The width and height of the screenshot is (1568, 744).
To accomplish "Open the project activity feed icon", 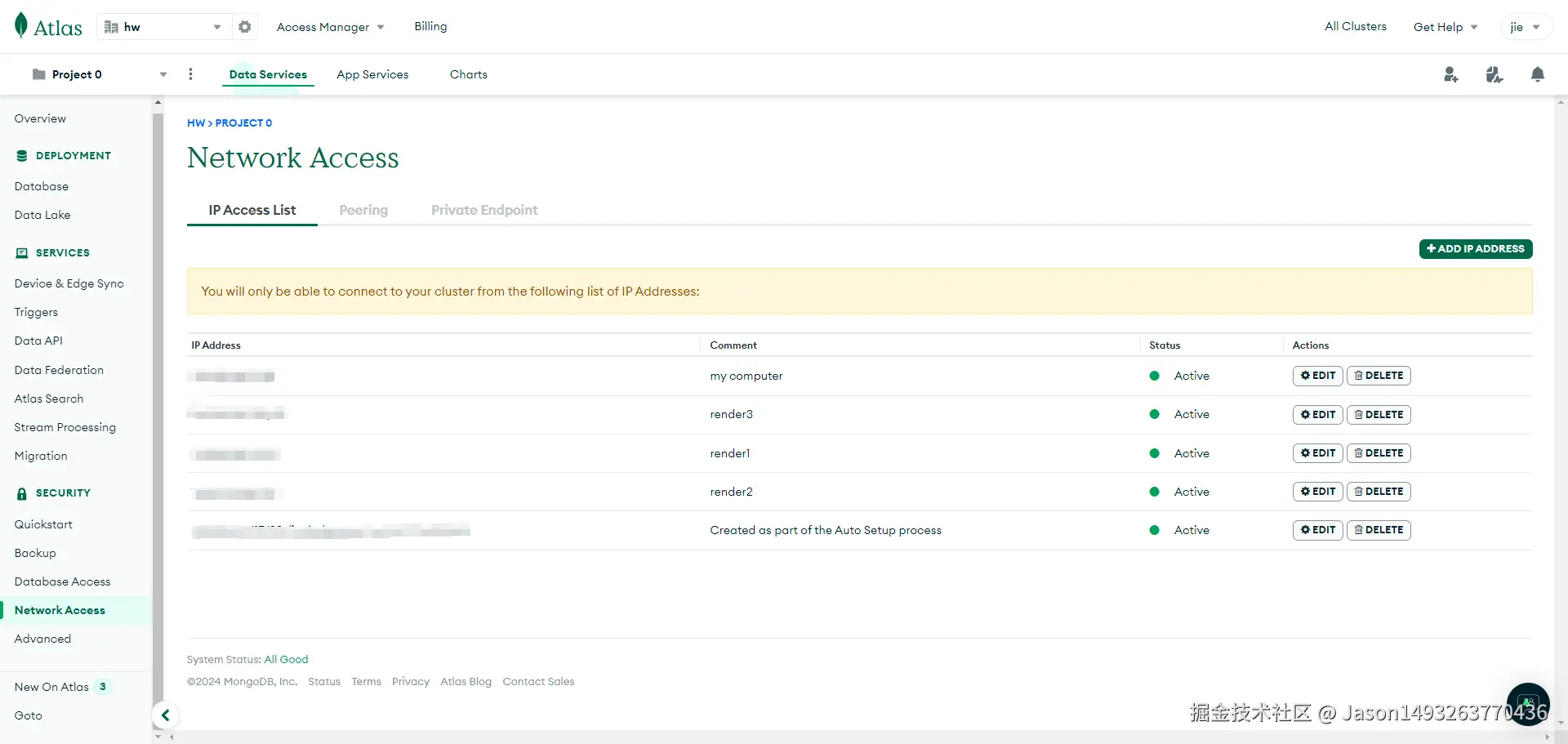I will tap(1494, 75).
